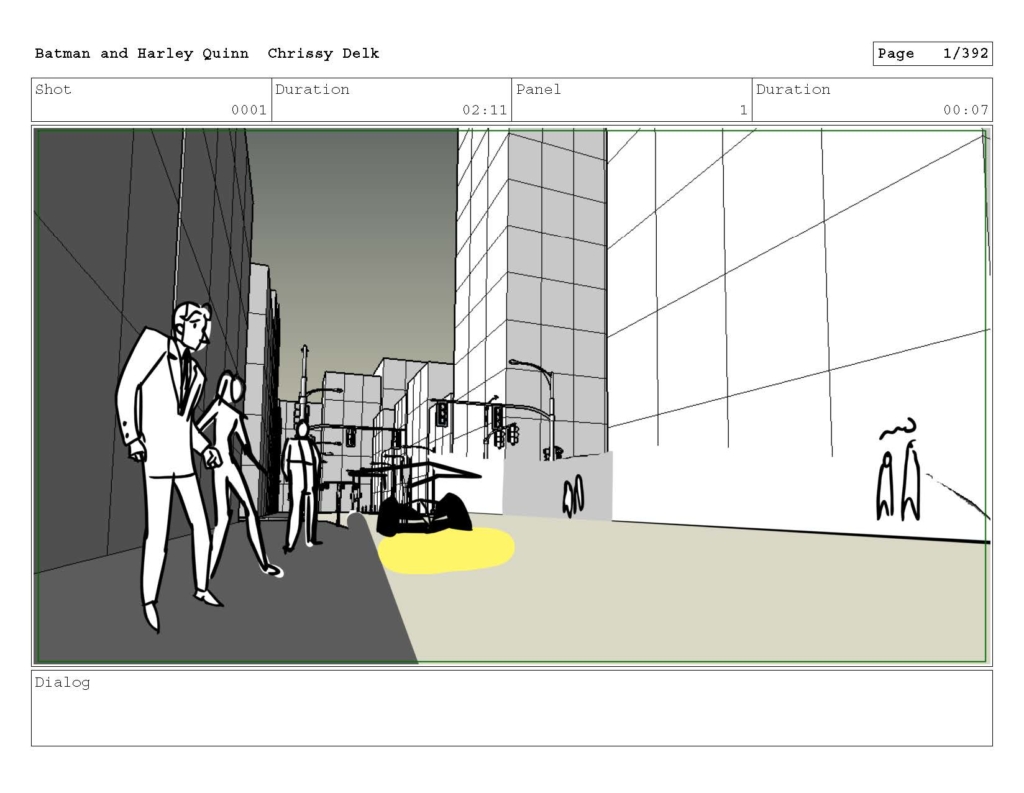Click the "Panel" field label
1024x793 pixels.
[538, 89]
